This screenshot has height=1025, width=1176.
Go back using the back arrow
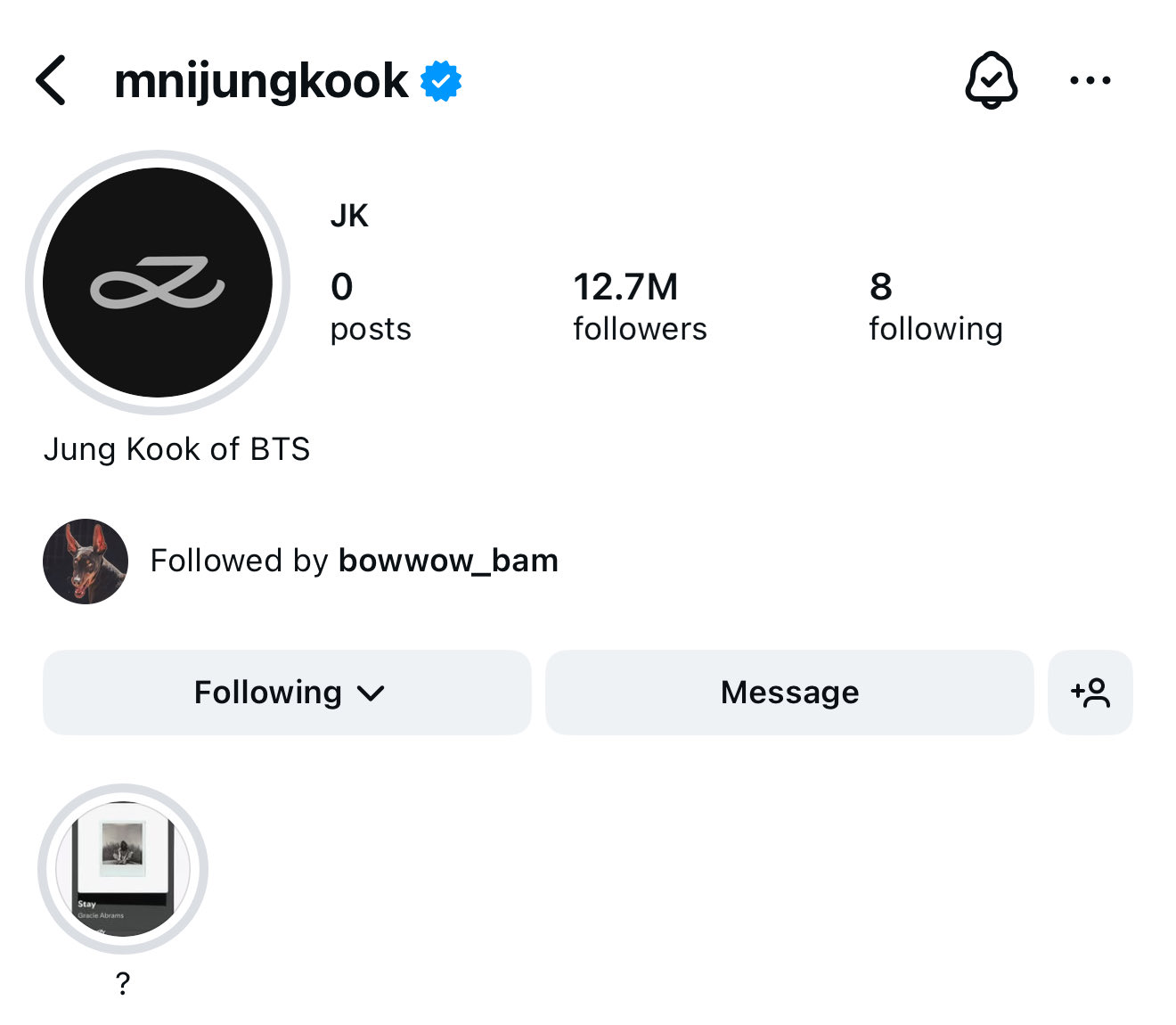click(51, 80)
